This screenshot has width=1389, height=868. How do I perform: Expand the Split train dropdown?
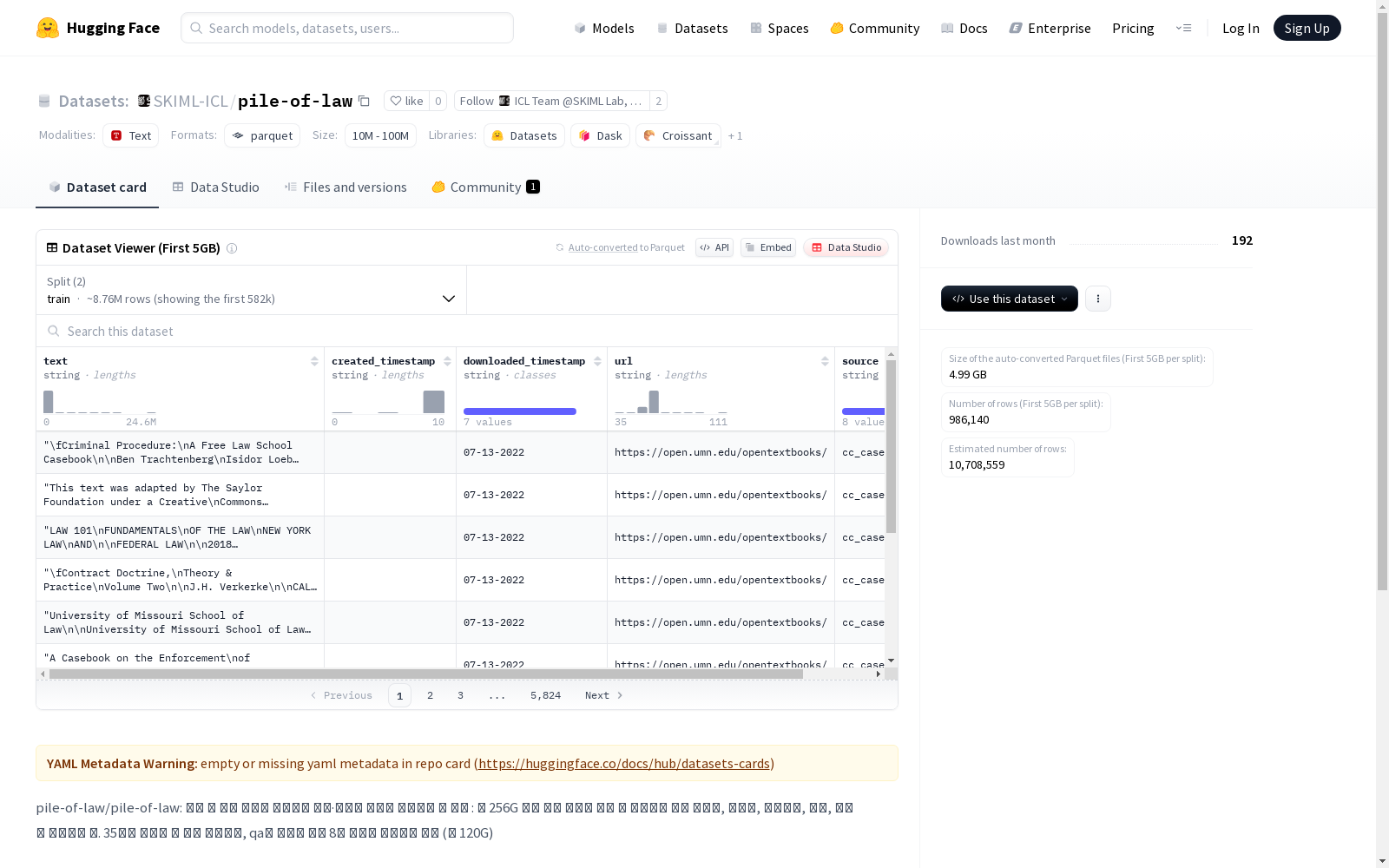(x=251, y=290)
